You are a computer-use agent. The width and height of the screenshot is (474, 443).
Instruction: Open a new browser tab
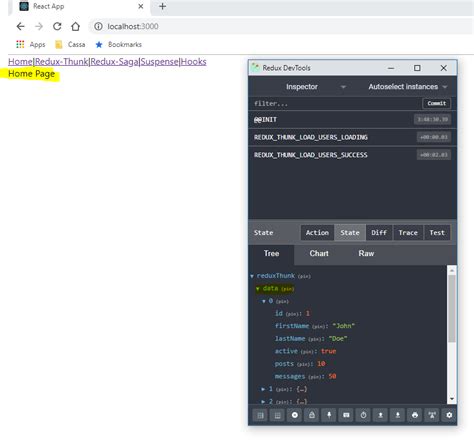coord(162,6)
